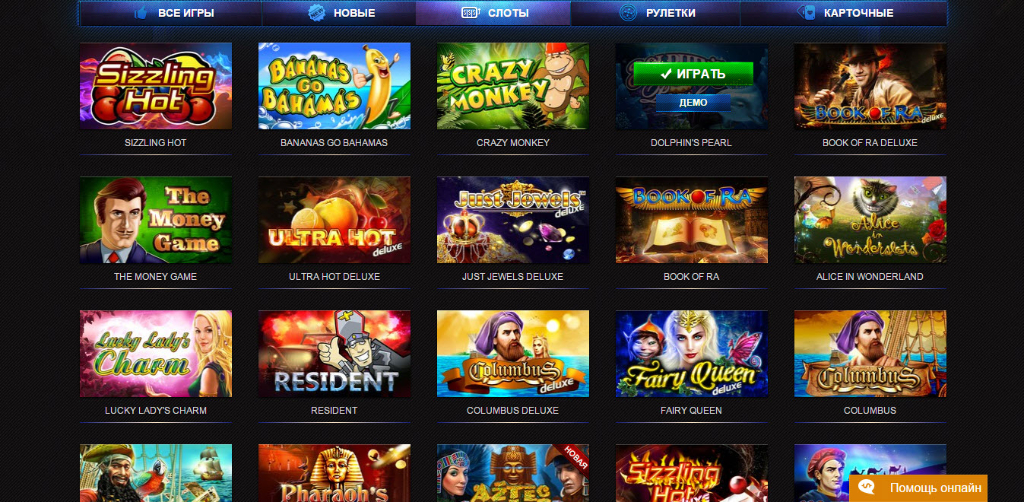The image size is (1024, 502).
Task: Open the Sizzling Hot game thumbnail
Action: click(155, 86)
